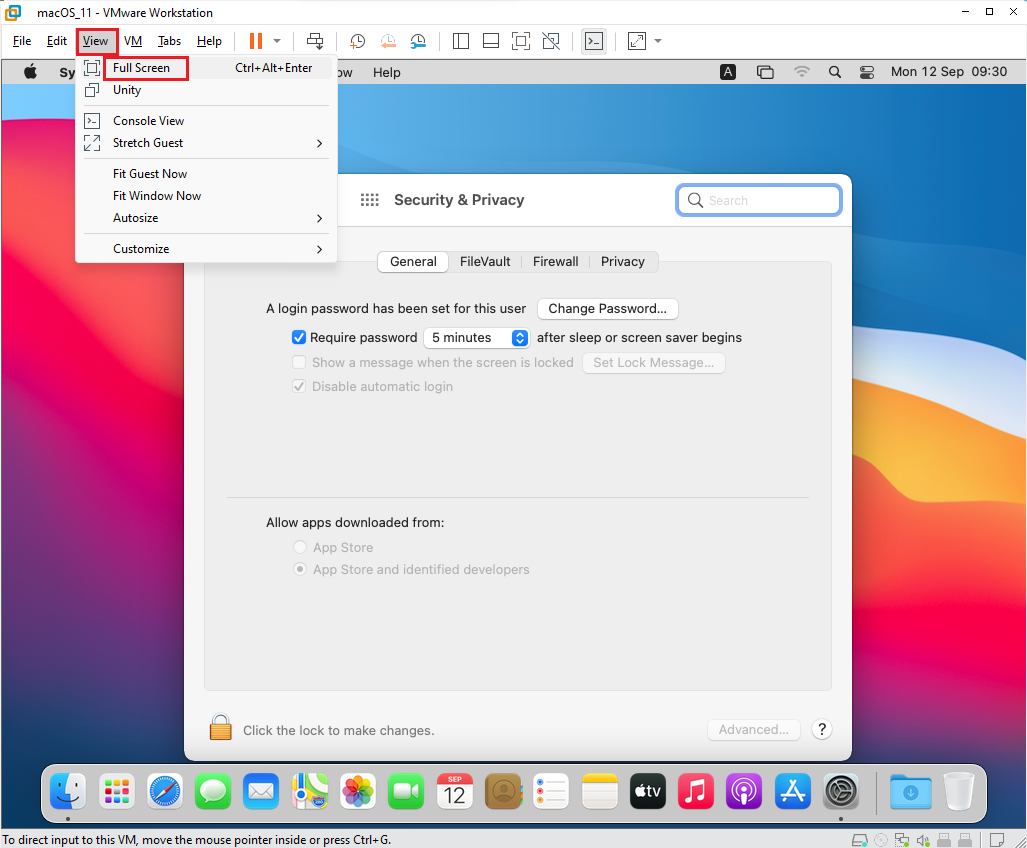This screenshot has width=1027, height=848.
Task: Open the App Store Dock icon
Action: click(793, 792)
